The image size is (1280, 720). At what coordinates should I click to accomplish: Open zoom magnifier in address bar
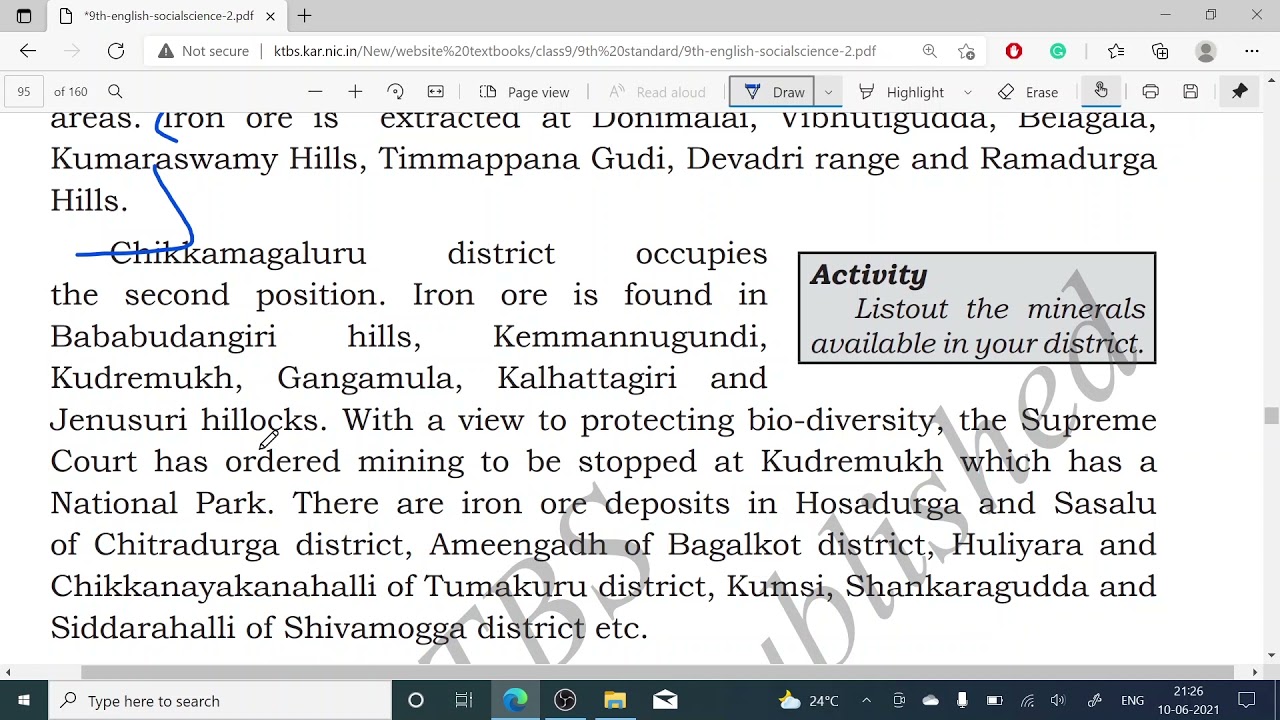coord(930,51)
